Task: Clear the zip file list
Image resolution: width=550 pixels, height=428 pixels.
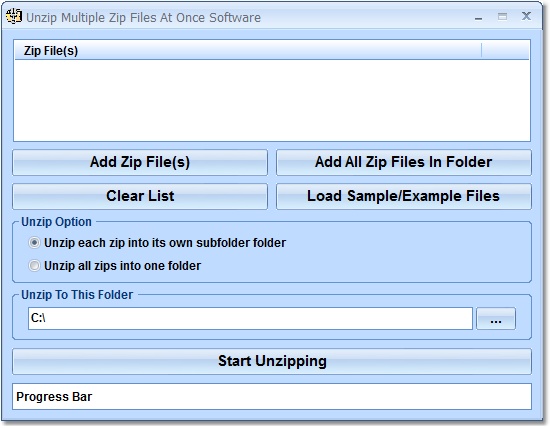Action: pyautogui.click(x=140, y=196)
